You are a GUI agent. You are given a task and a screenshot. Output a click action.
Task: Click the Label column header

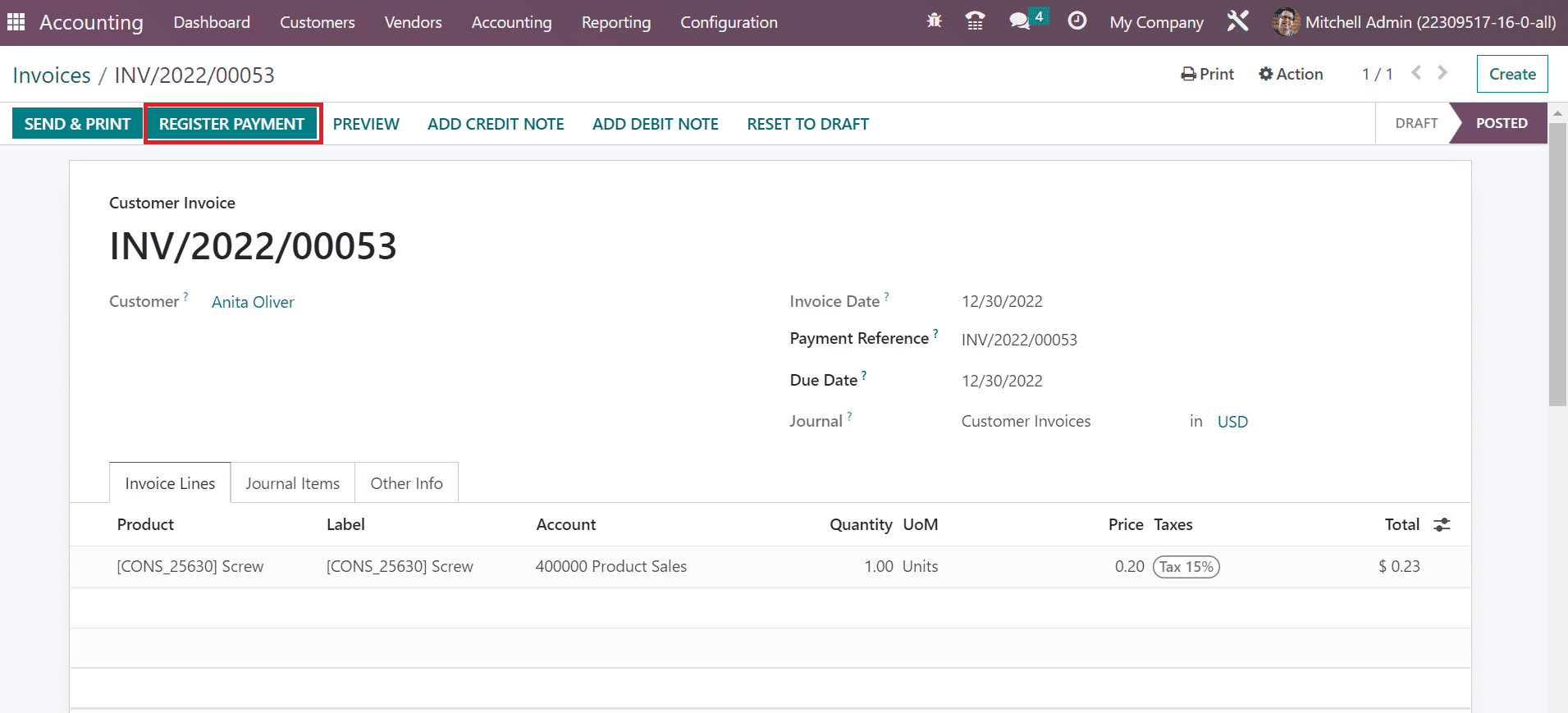(345, 524)
